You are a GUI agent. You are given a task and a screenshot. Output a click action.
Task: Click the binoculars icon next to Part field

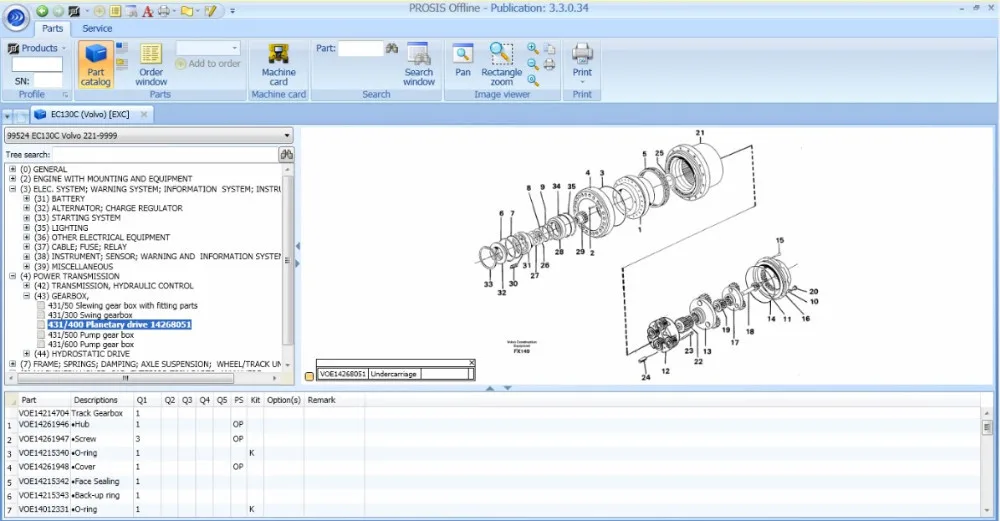392,48
